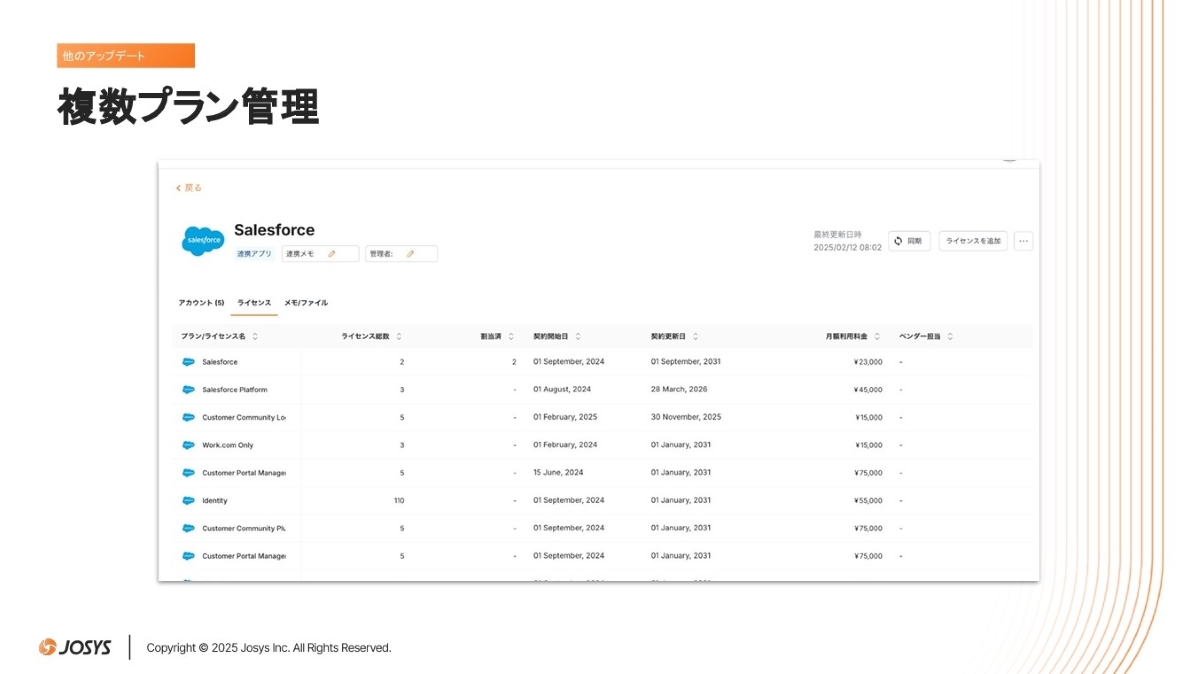Image resolution: width=1200 pixels, height=674 pixels.
Task: Click the pencil icon beside 連携メモ
Action: [332, 254]
